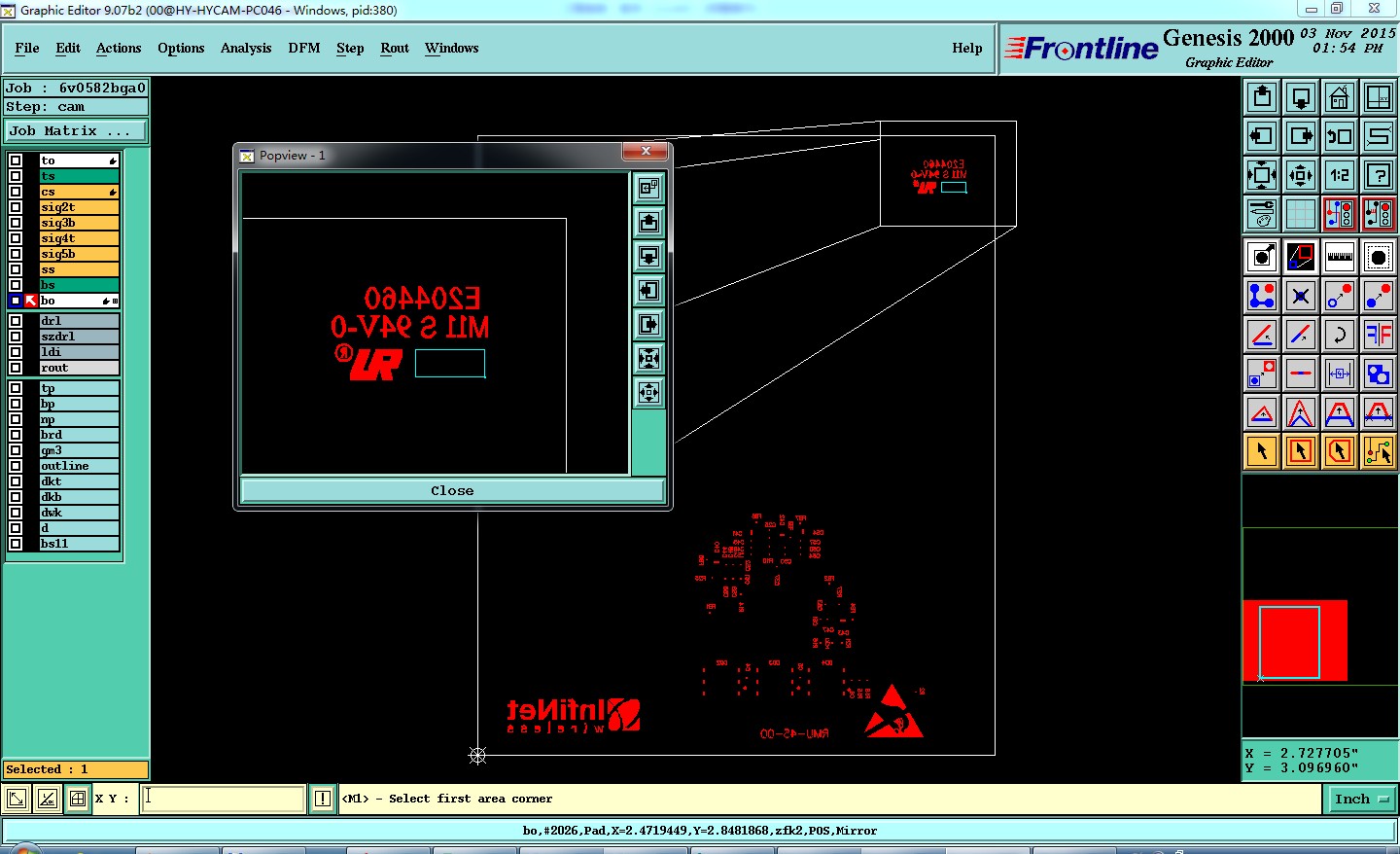Click the pan up view icon
Screen dimensions: 1400x854
pos(1262,97)
